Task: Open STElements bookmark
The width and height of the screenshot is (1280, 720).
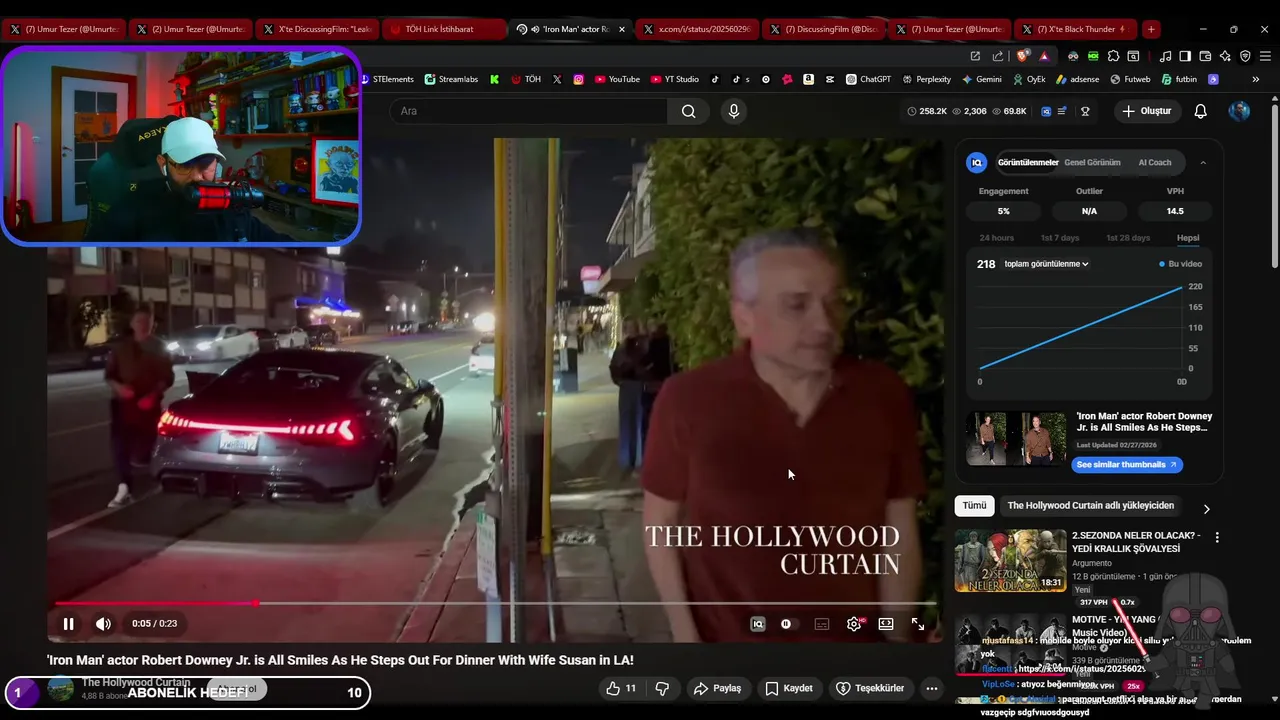Action: (387, 79)
